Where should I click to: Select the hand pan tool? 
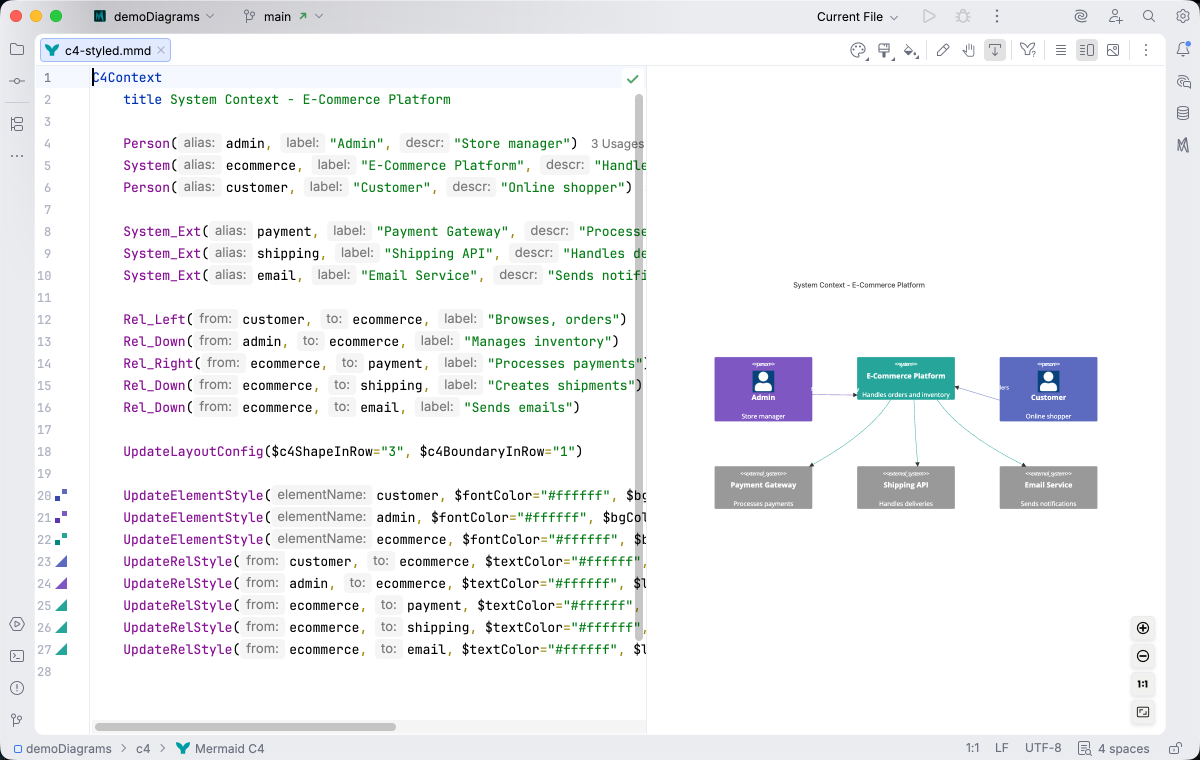(969, 50)
